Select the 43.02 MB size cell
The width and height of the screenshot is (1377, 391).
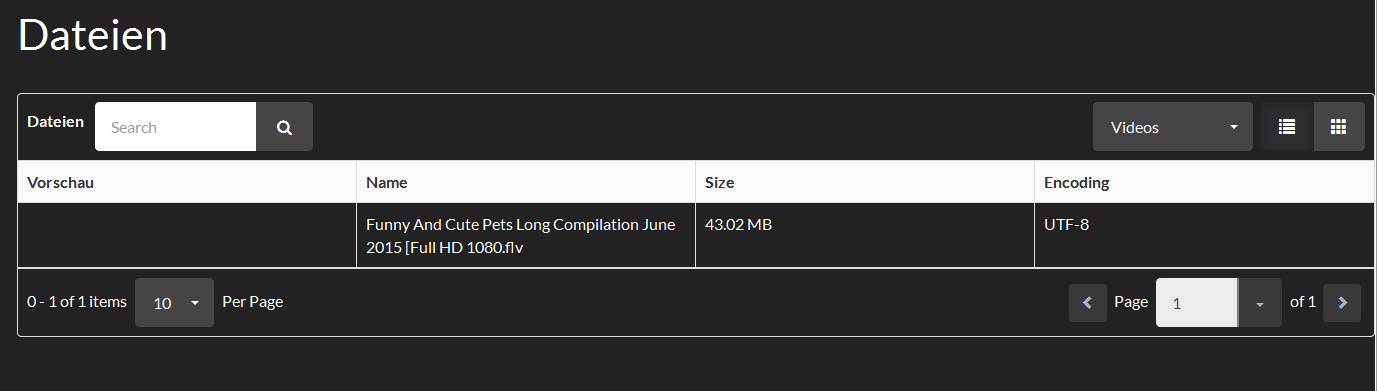pos(738,225)
